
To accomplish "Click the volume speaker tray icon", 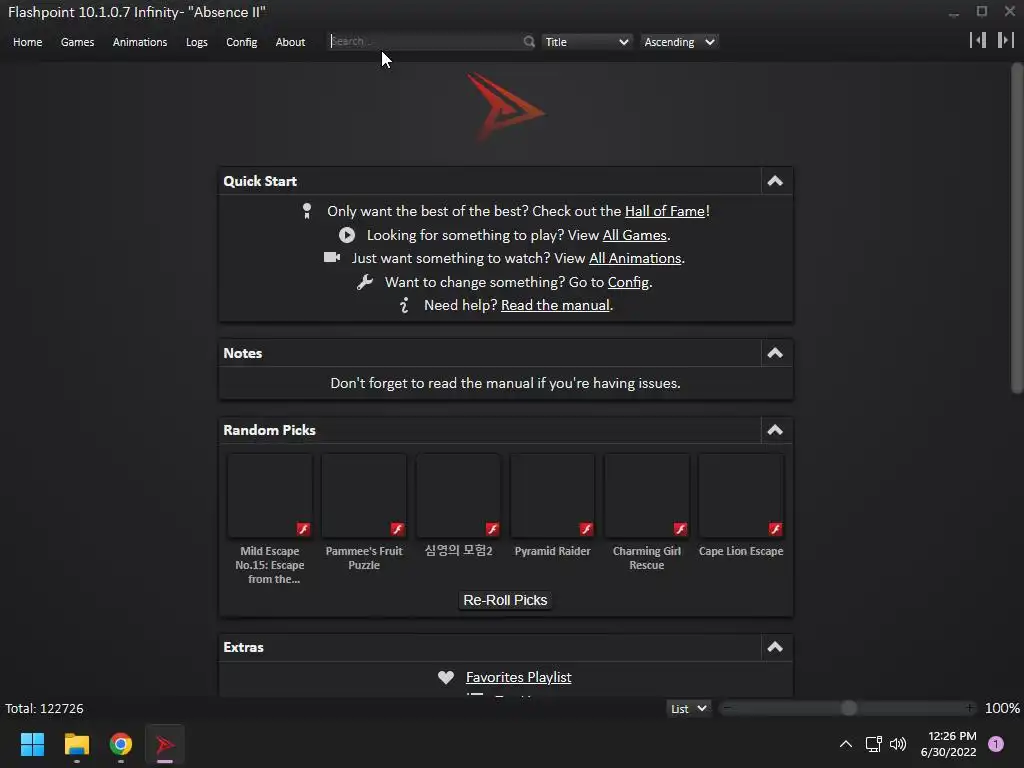I will 898,744.
